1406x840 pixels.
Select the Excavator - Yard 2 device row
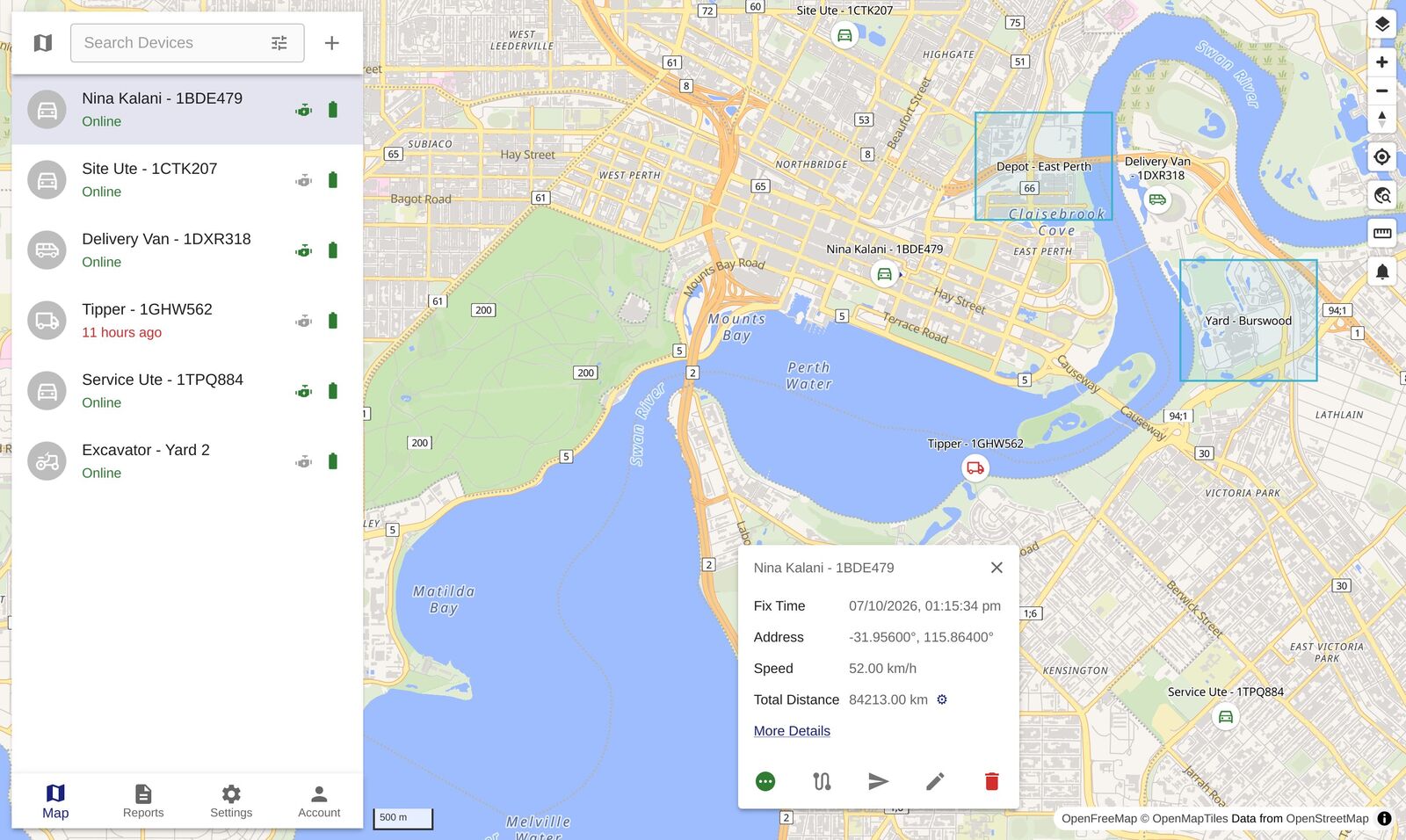tap(187, 461)
